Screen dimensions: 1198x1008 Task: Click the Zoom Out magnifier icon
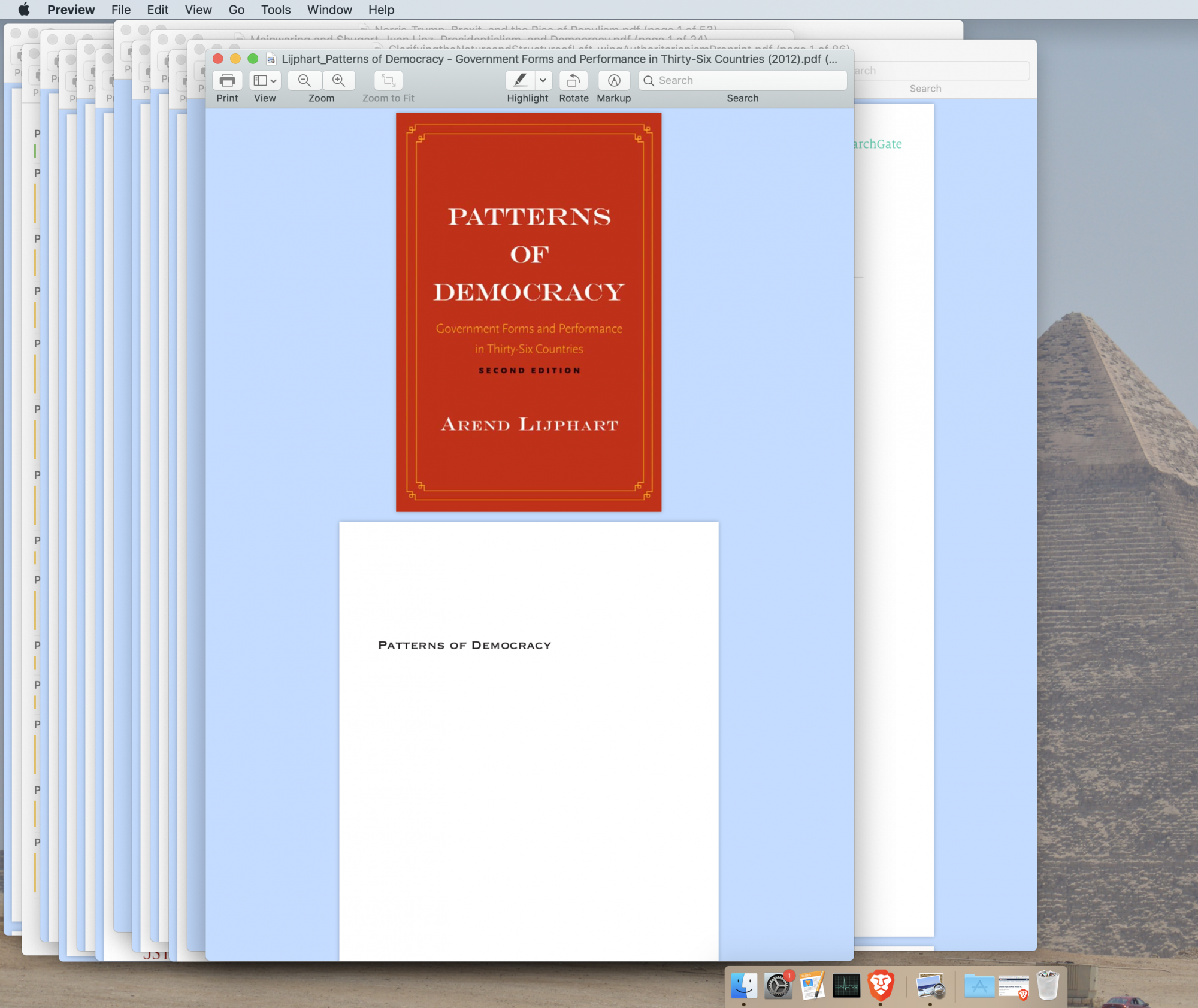(x=304, y=80)
